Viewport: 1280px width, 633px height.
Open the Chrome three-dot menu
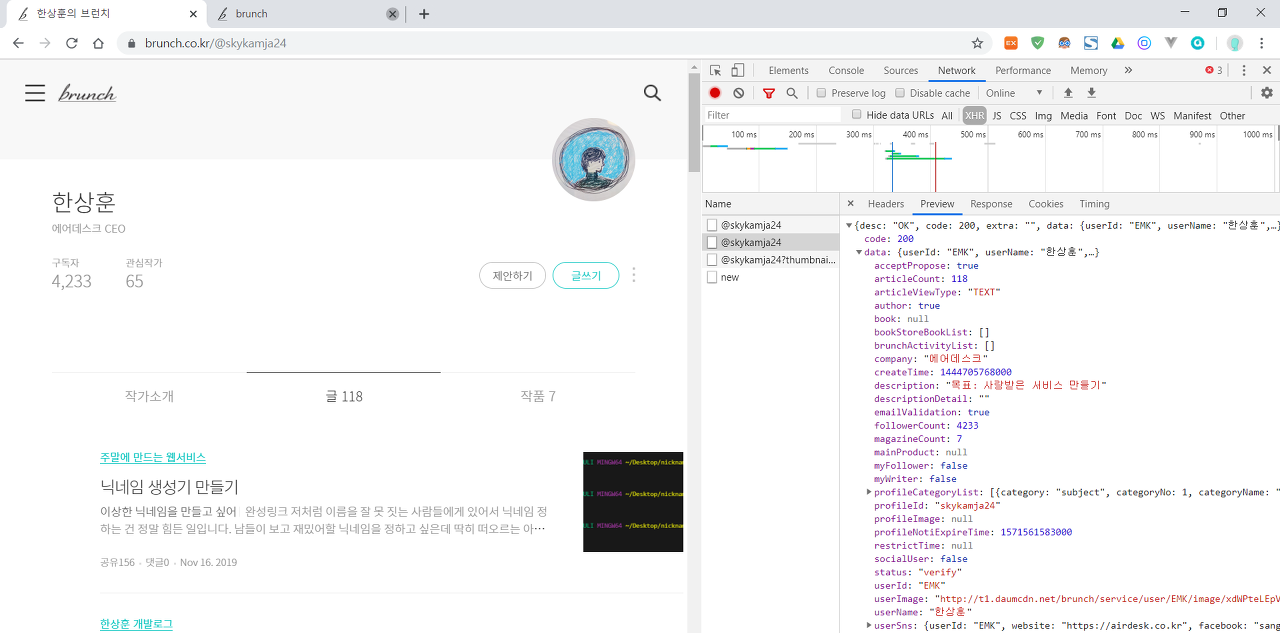(1263, 43)
